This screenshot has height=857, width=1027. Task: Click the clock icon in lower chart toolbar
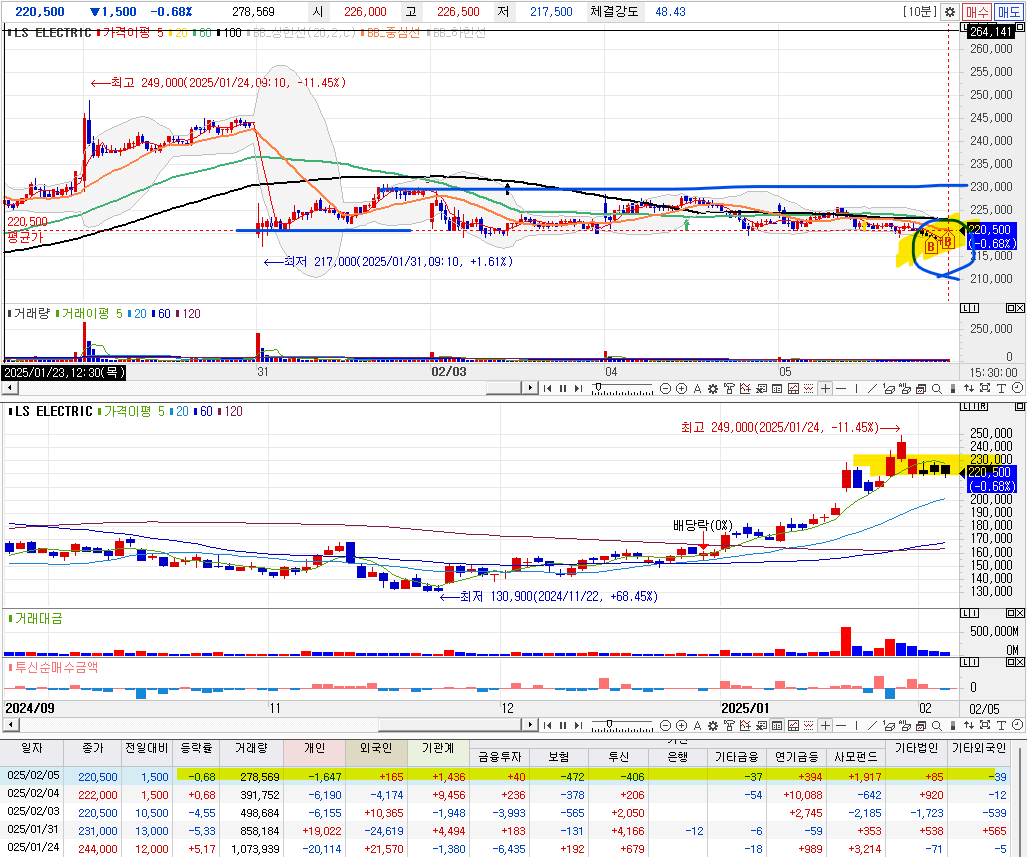[1017, 725]
